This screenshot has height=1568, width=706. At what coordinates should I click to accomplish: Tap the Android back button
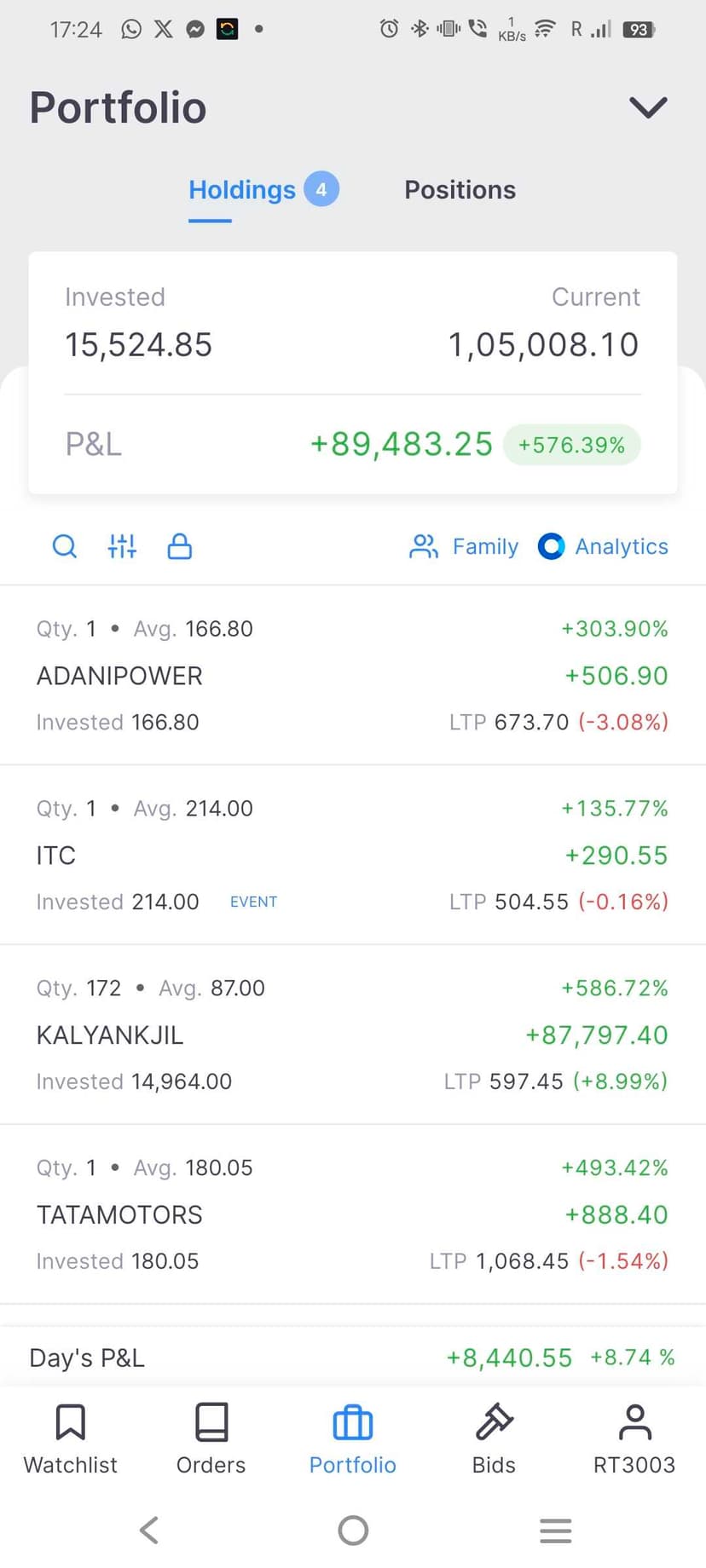pos(149,1530)
